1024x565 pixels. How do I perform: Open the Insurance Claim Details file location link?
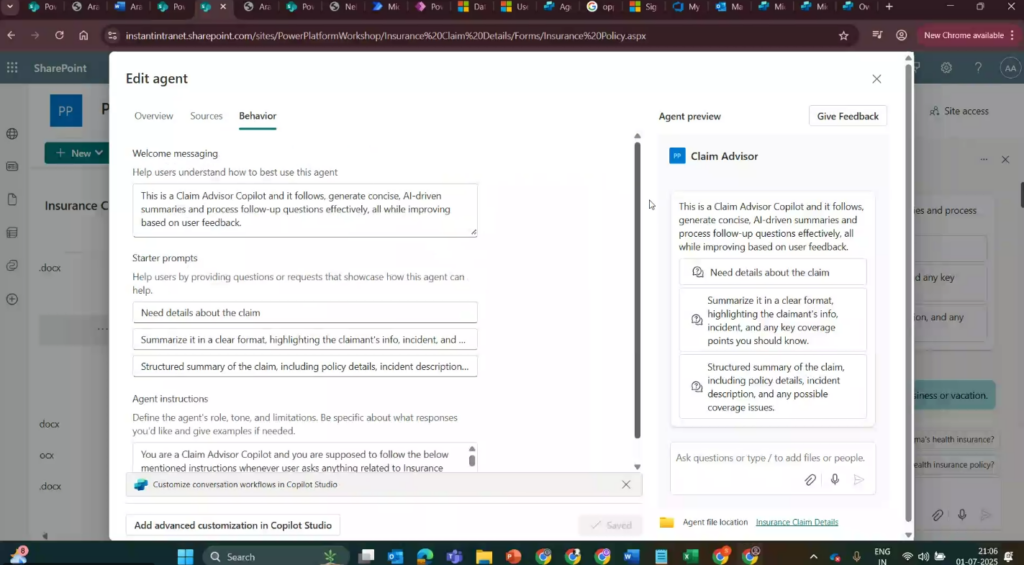point(797,522)
